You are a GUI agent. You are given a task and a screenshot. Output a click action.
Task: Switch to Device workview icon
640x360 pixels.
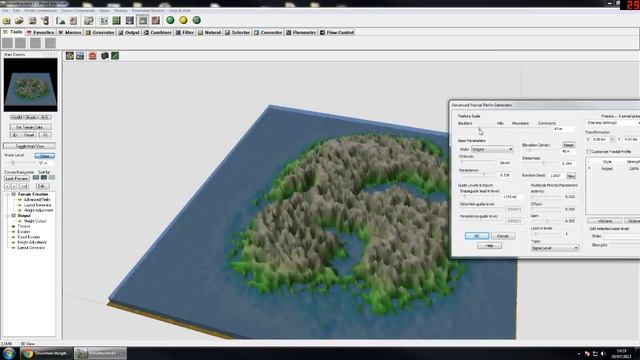[104, 20]
